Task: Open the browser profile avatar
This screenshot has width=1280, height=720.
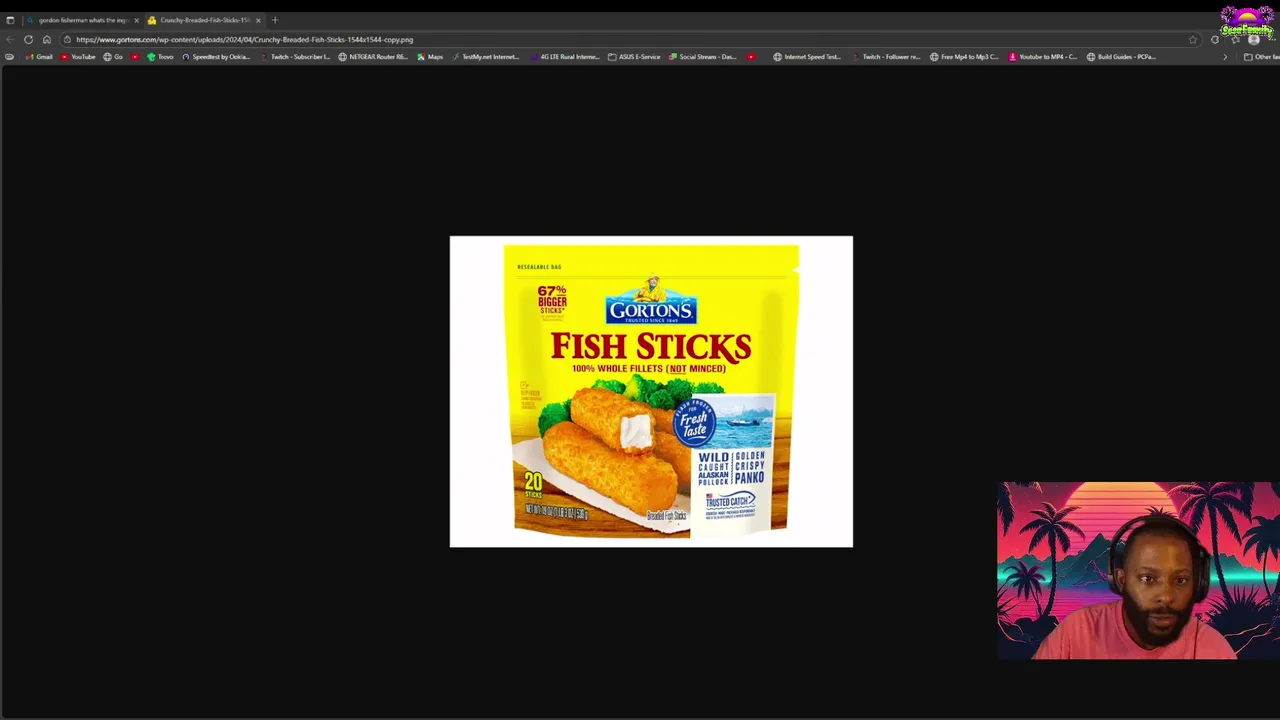Action: (x=1254, y=40)
